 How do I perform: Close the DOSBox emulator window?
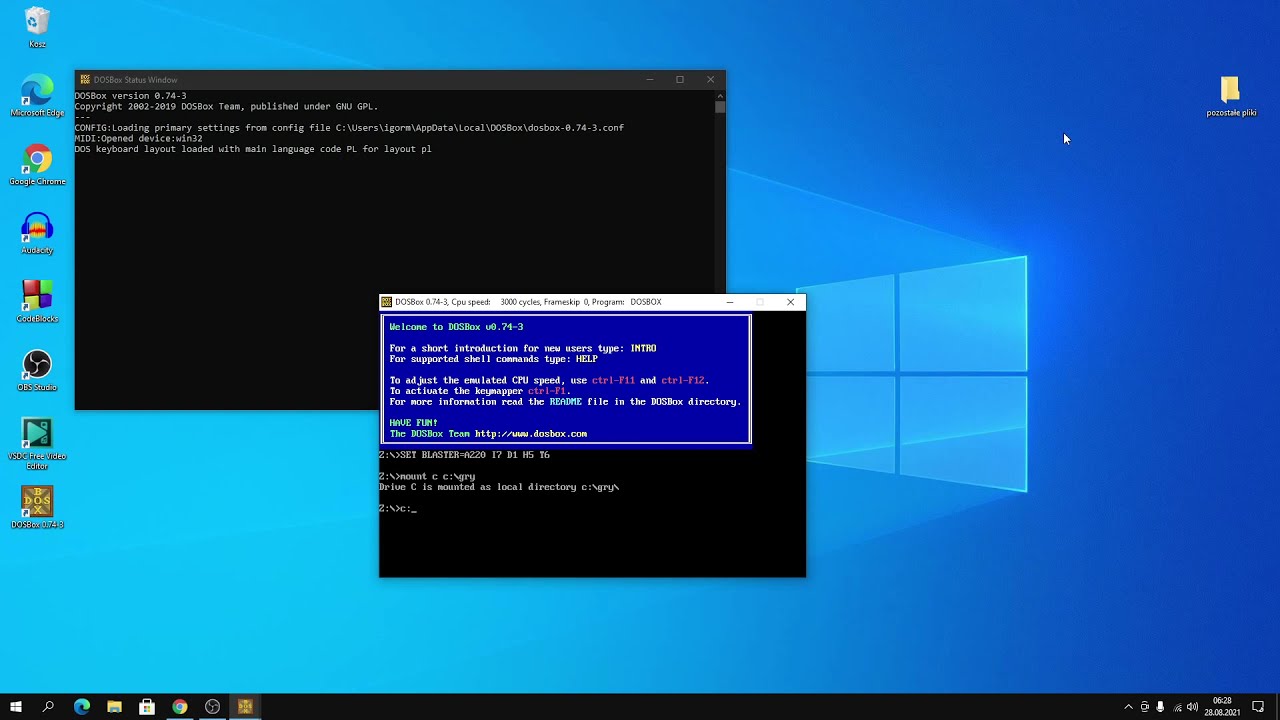tap(790, 302)
